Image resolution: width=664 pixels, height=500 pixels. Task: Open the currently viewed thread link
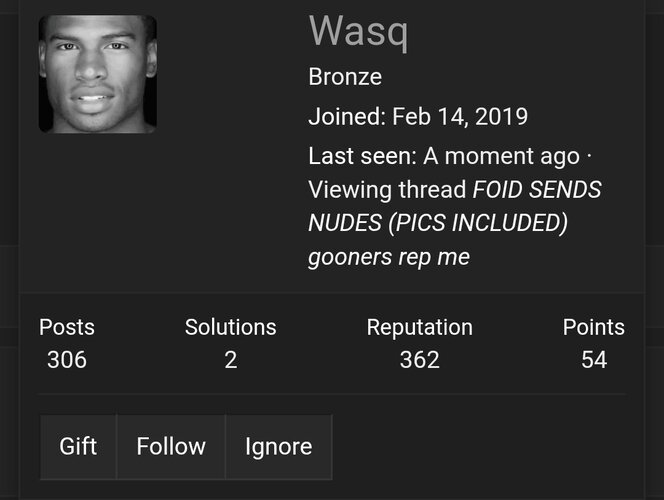click(454, 223)
